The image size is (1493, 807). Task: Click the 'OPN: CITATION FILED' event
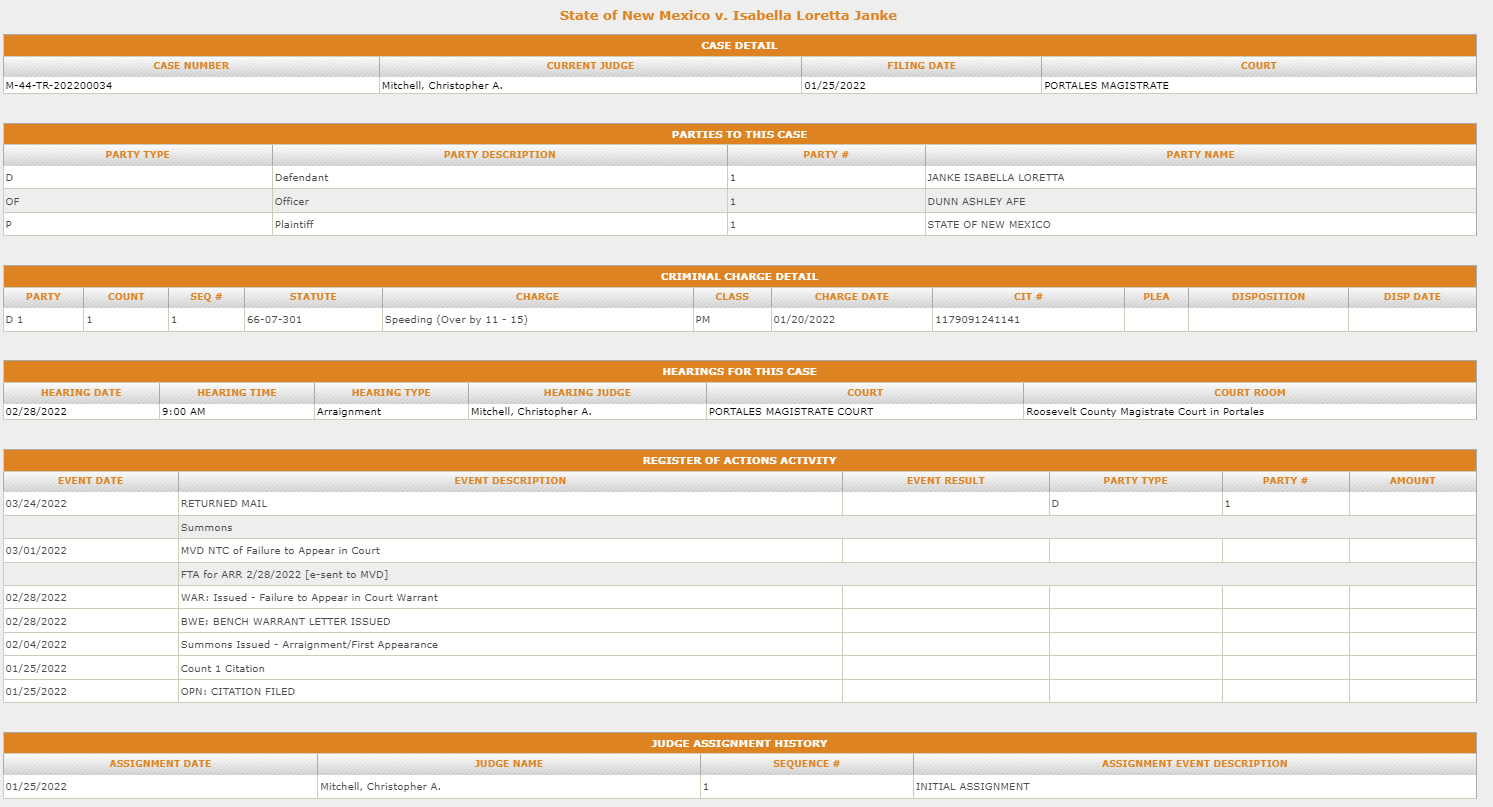coord(238,692)
